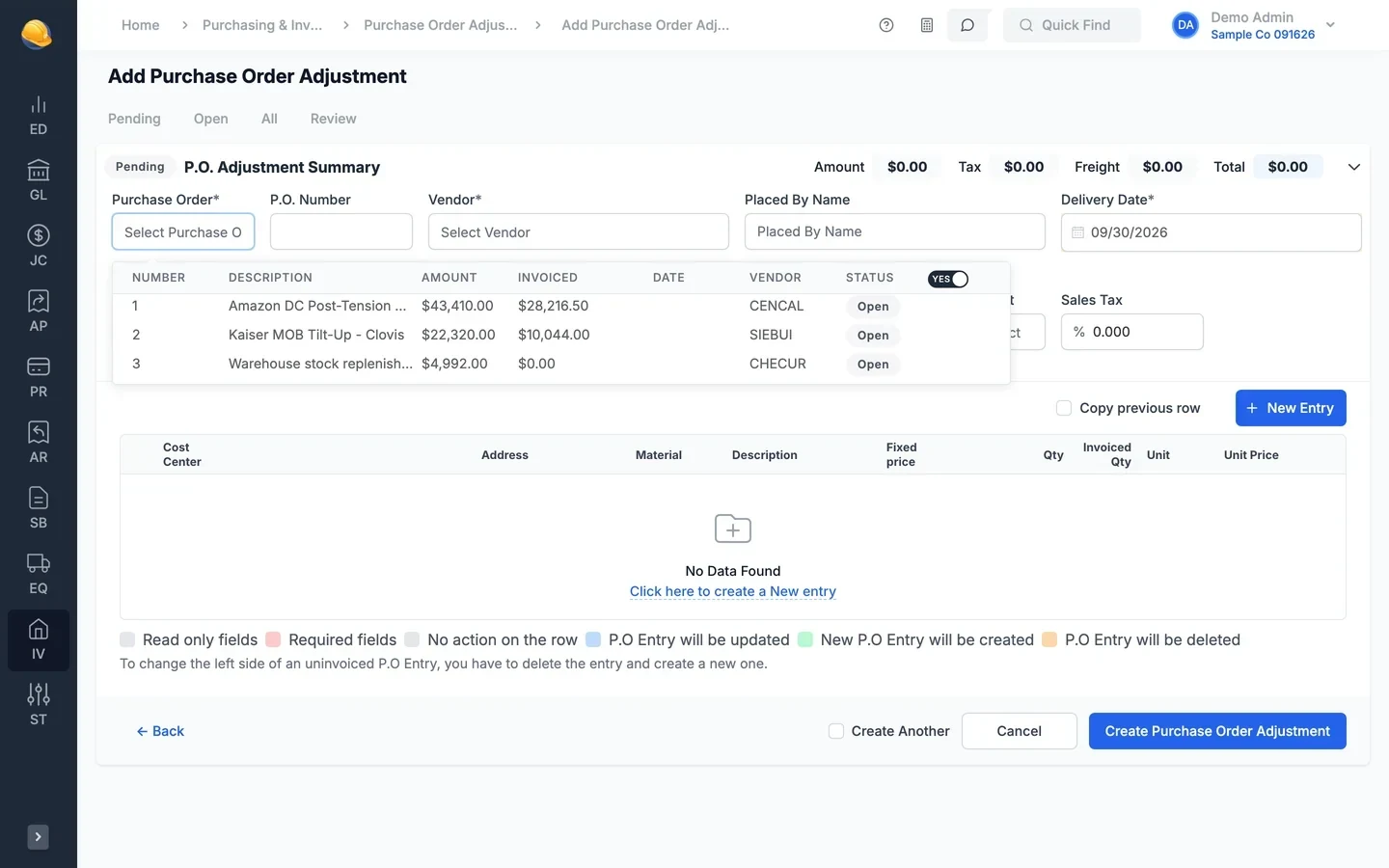The width and height of the screenshot is (1389, 868).
Task: Check the Create Another checkbox
Action: tap(836, 731)
